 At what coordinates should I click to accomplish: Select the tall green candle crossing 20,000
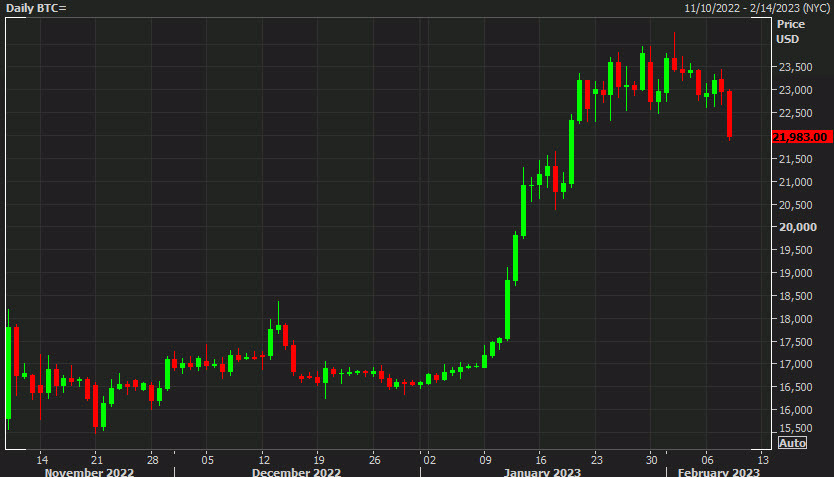[523, 210]
